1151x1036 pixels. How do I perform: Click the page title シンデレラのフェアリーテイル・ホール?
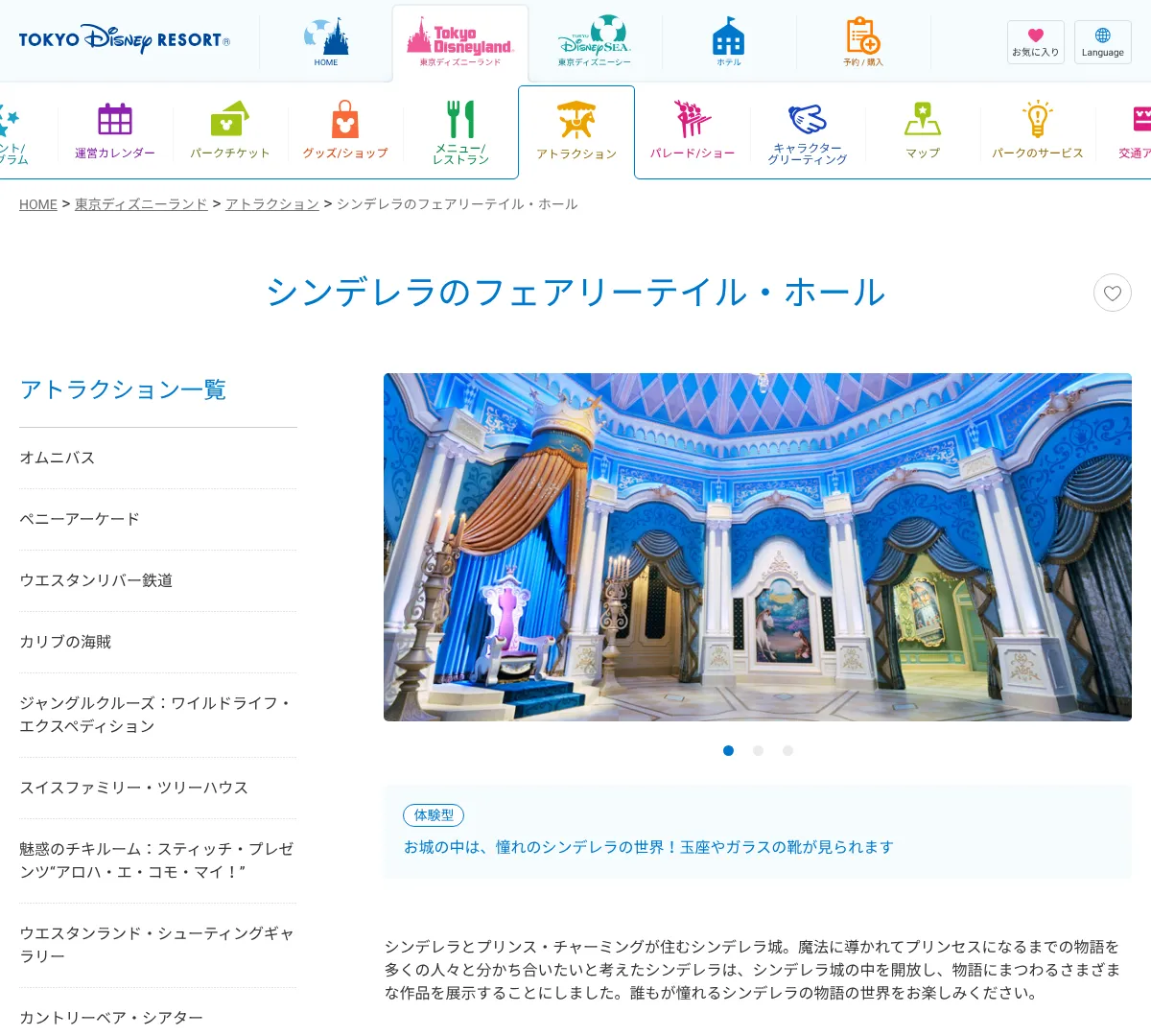tap(575, 293)
